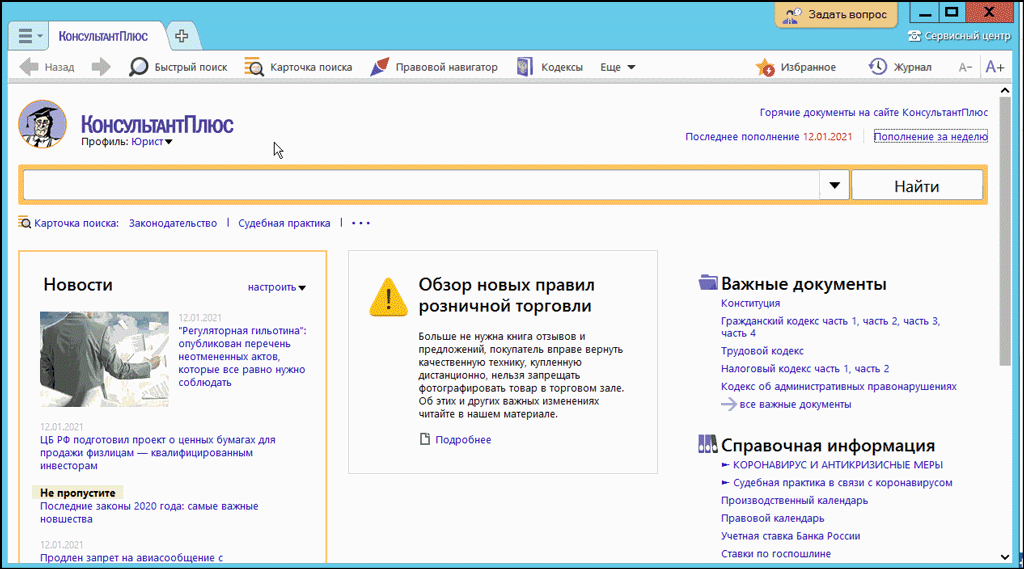Image resolution: width=1024 pixels, height=569 pixels.
Task: Open Гражданский кодекс link
Action: coord(830,327)
